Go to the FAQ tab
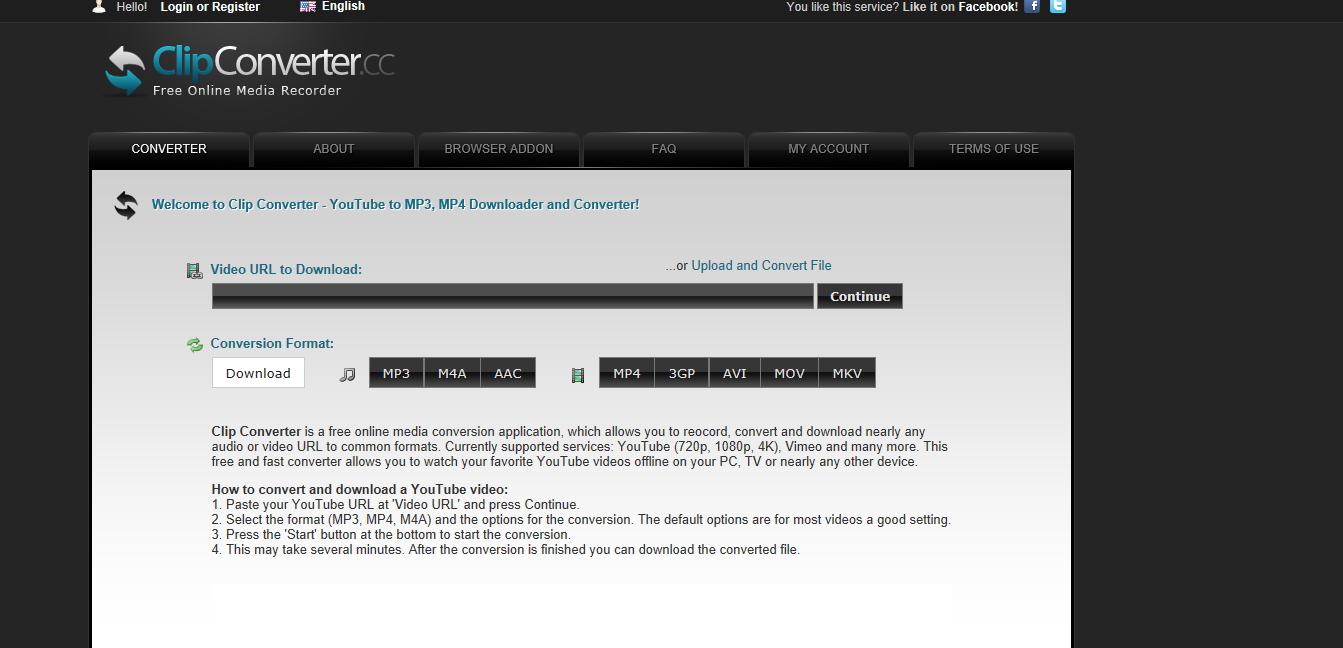This screenshot has width=1343, height=648. click(664, 149)
